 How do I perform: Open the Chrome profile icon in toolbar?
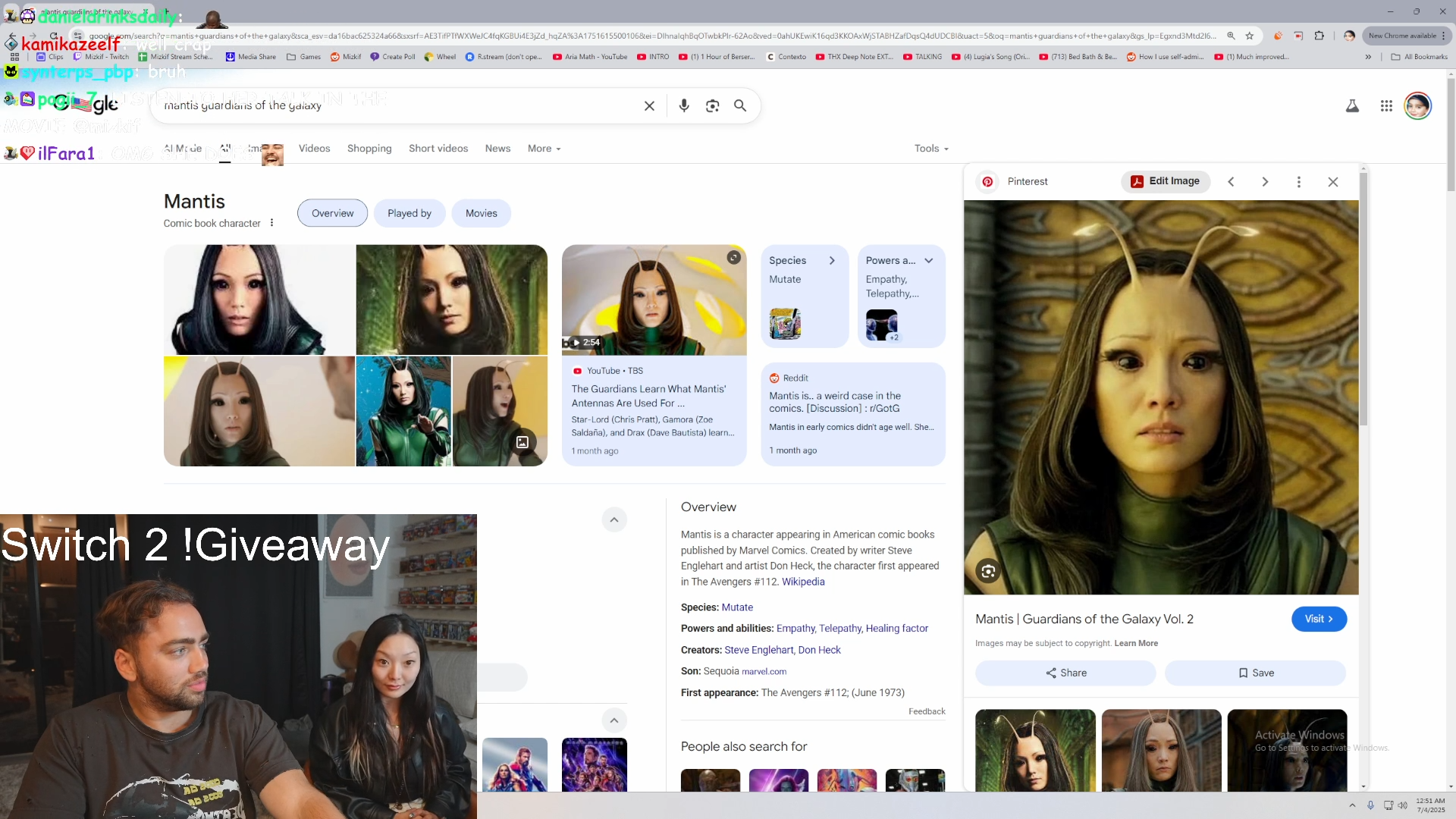tap(1349, 36)
